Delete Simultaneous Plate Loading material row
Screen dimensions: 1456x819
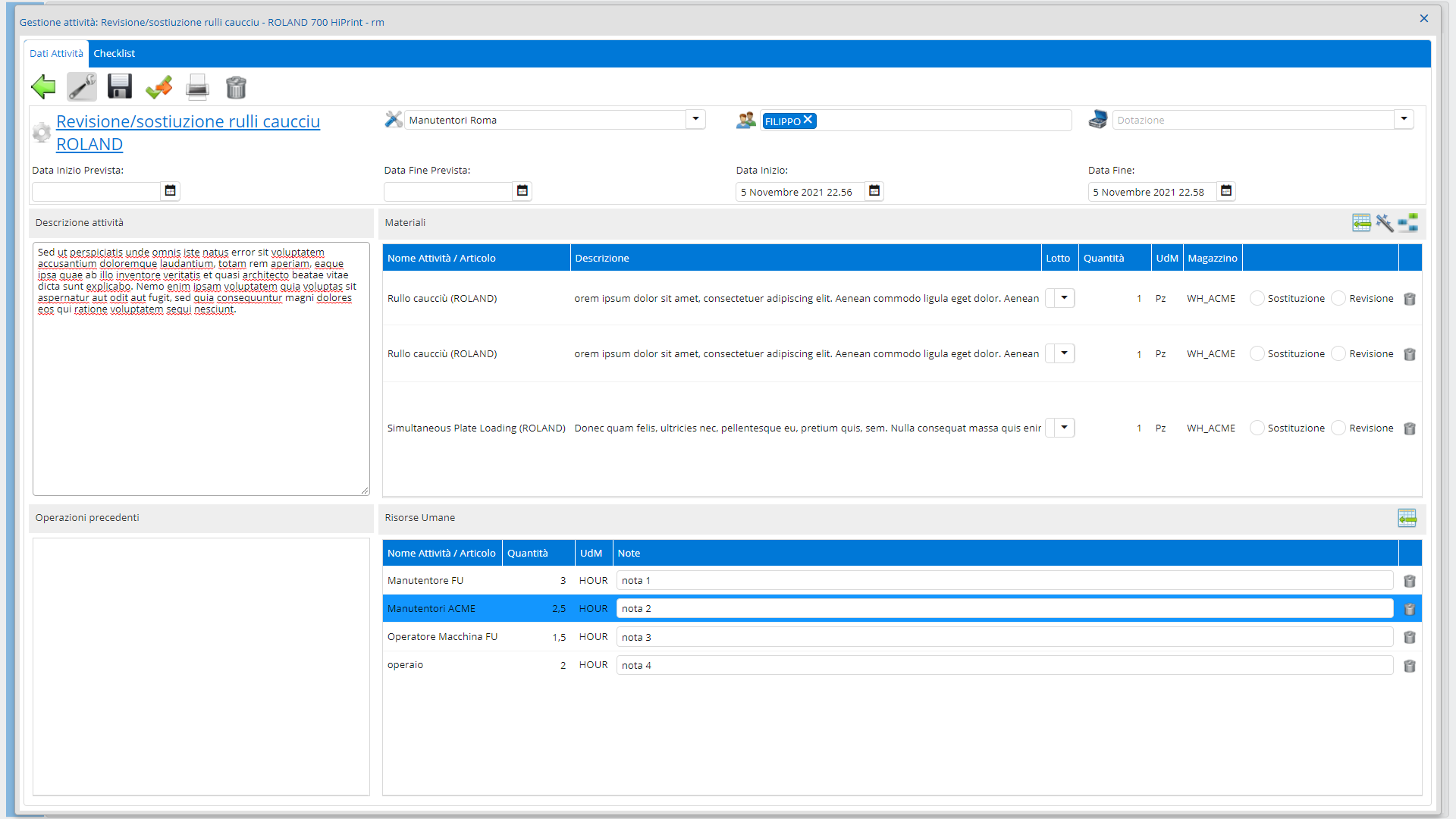coord(1410,428)
